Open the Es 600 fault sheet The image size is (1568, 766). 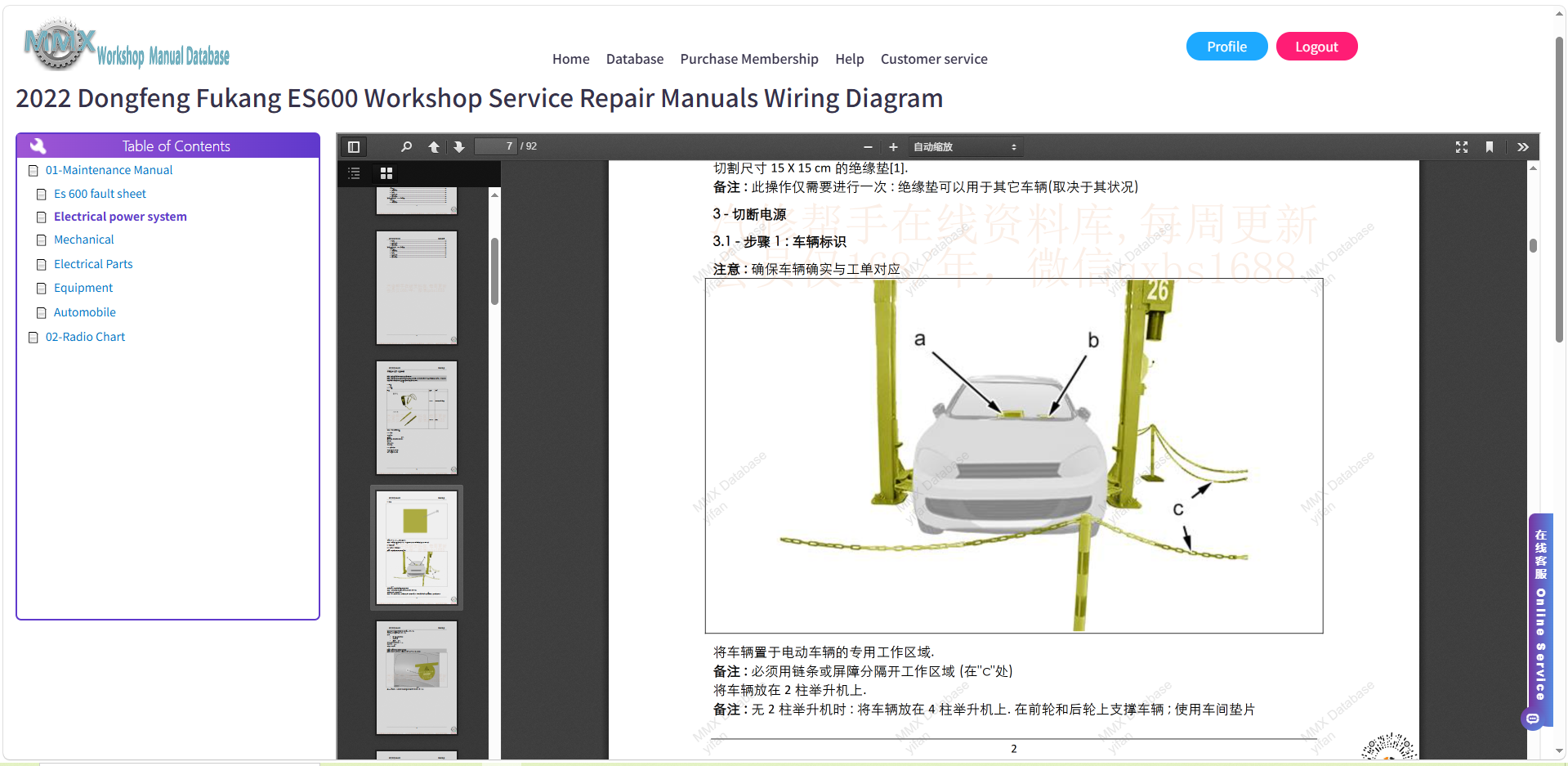tap(101, 194)
